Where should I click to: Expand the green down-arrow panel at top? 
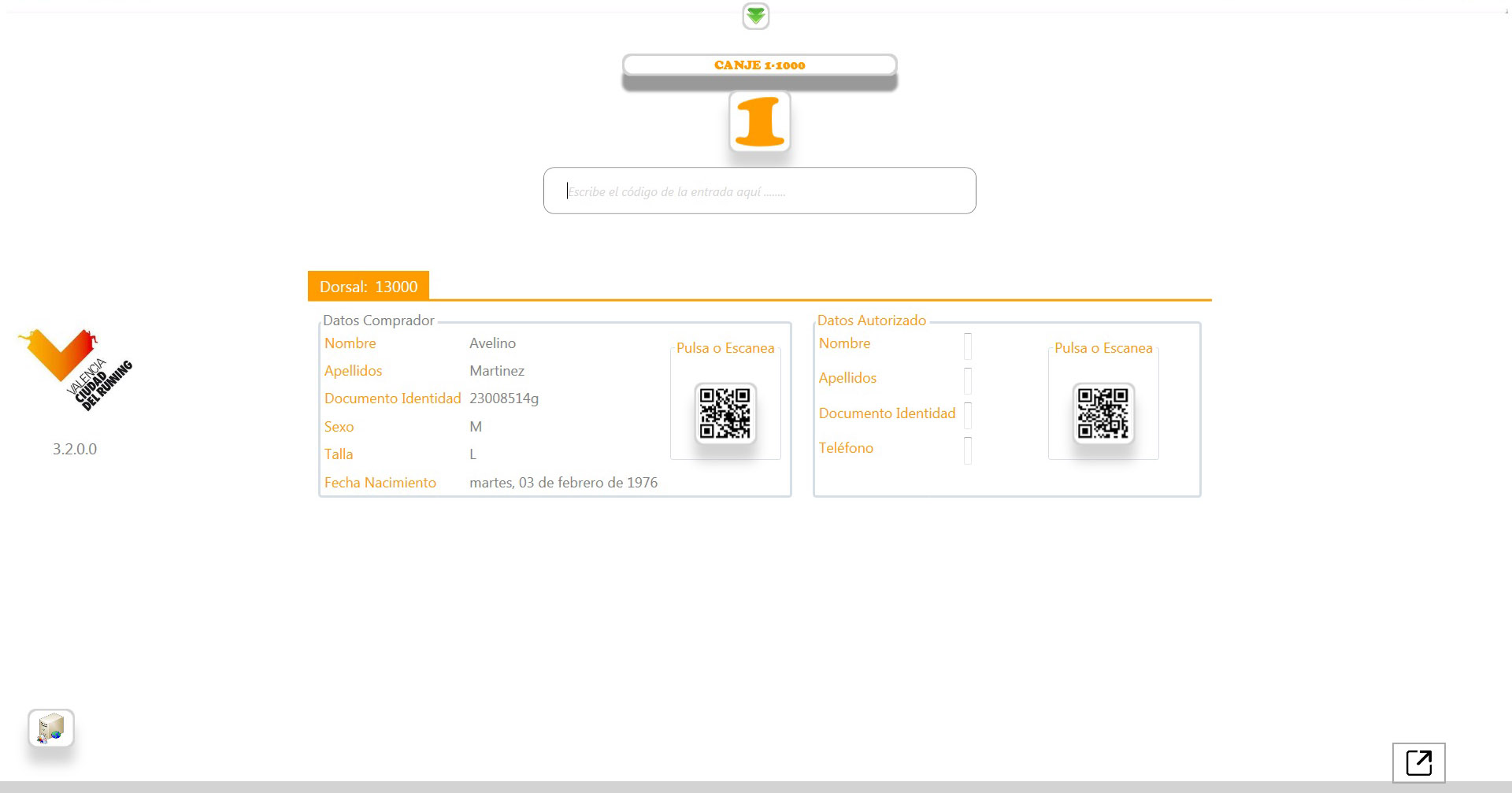pos(755,16)
